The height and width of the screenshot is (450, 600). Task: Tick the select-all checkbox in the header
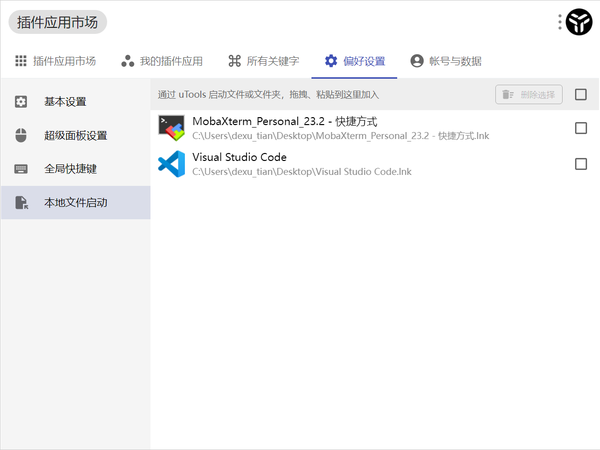click(580, 94)
